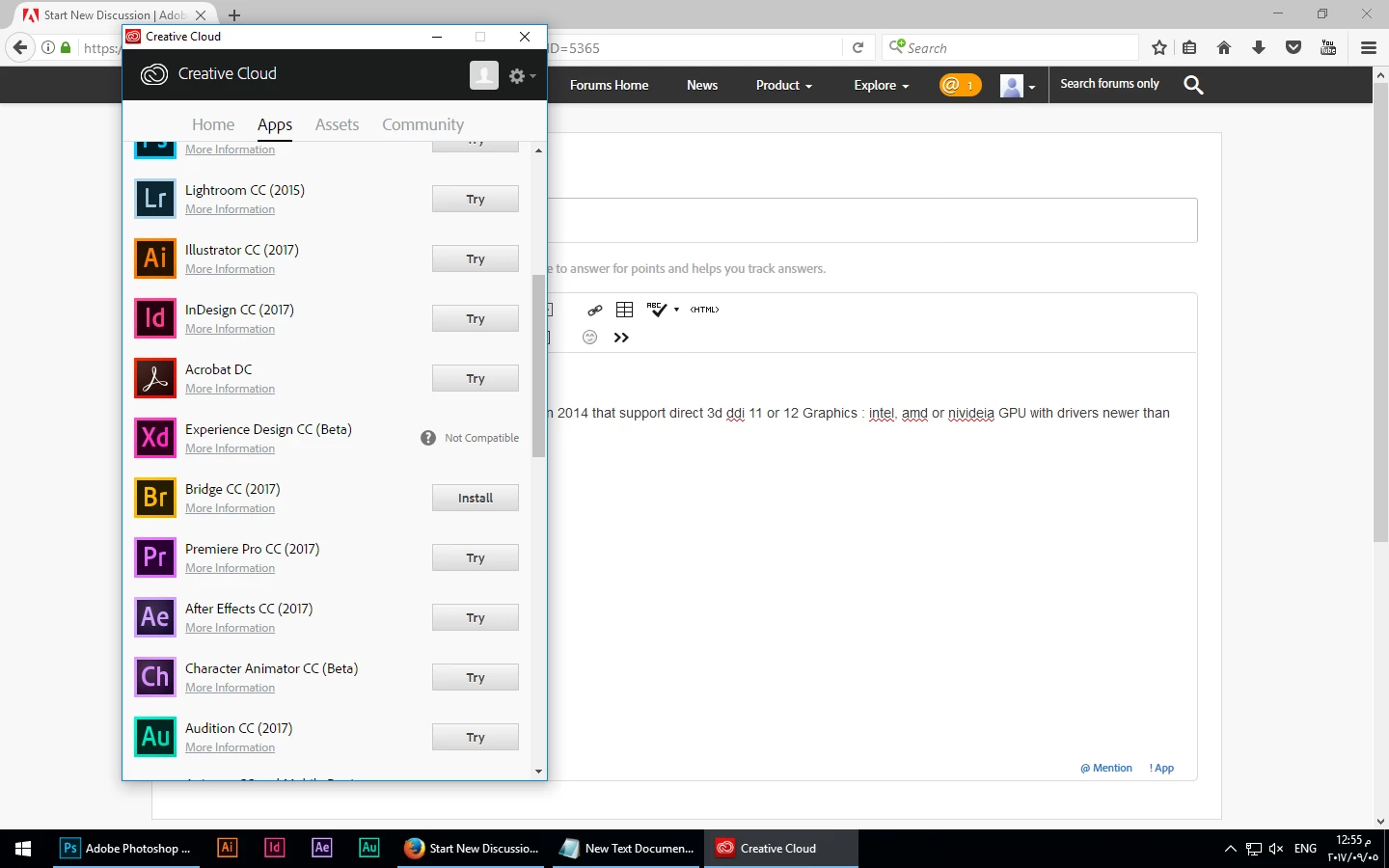Switch to Assets tab

pyautogui.click(x=337, y=124)
